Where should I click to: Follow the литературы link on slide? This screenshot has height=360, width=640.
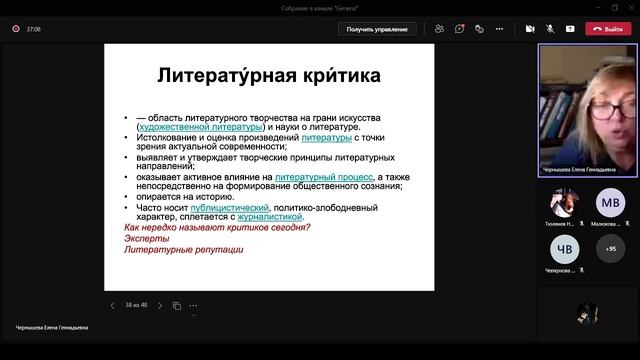point(327,138)
